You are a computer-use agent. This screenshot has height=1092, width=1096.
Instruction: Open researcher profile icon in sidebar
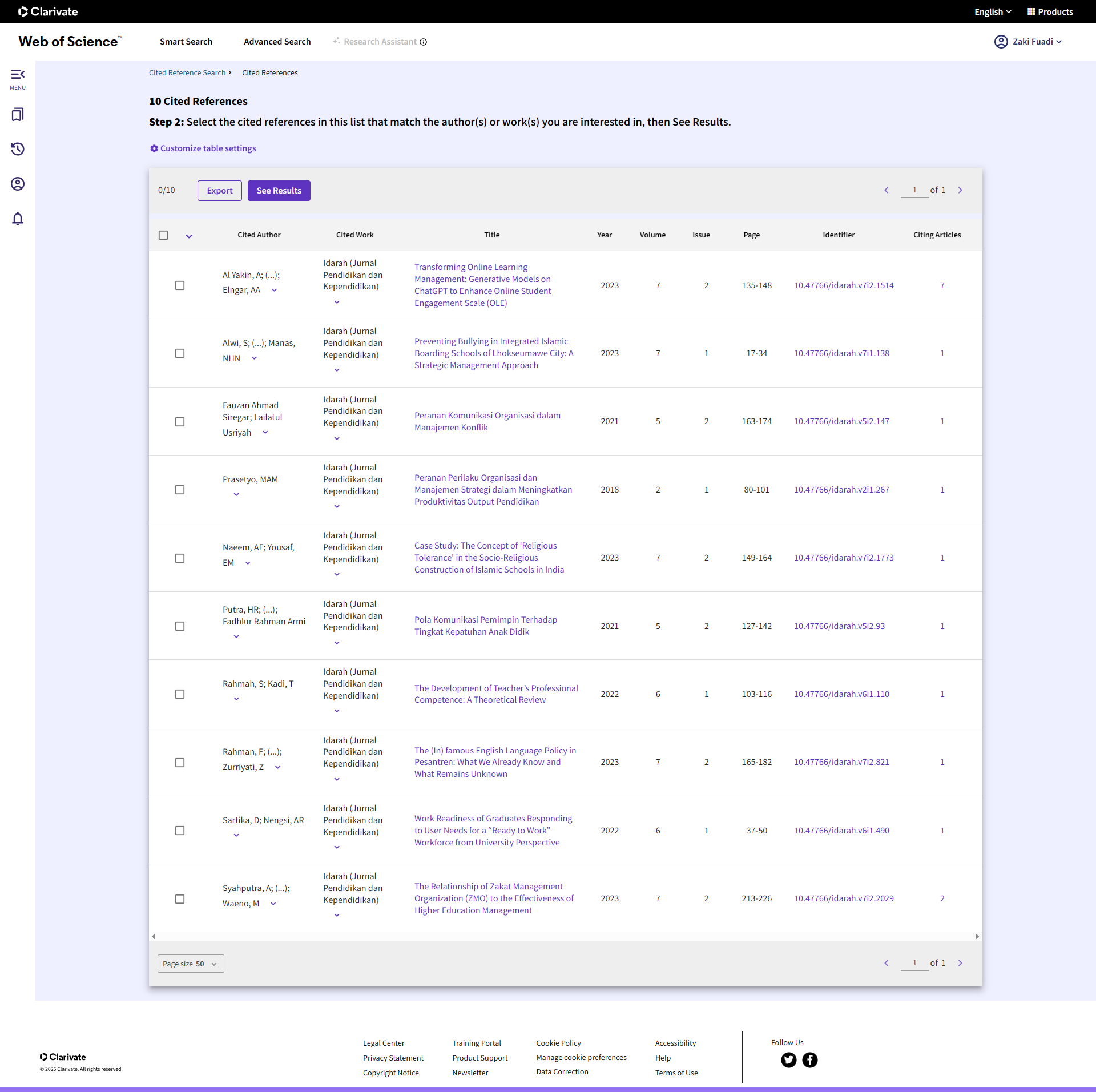point(18,184)
